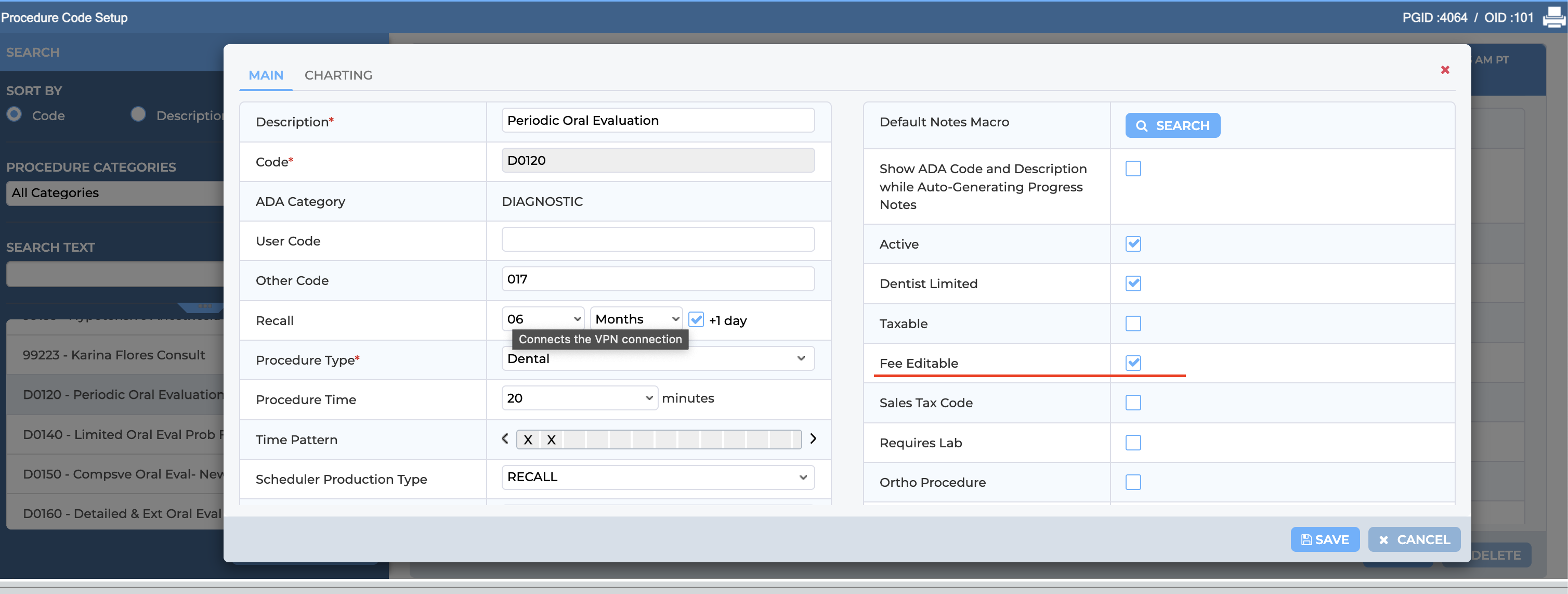Select the MAIN tab

pyautogui.click(x=266, y=75)
